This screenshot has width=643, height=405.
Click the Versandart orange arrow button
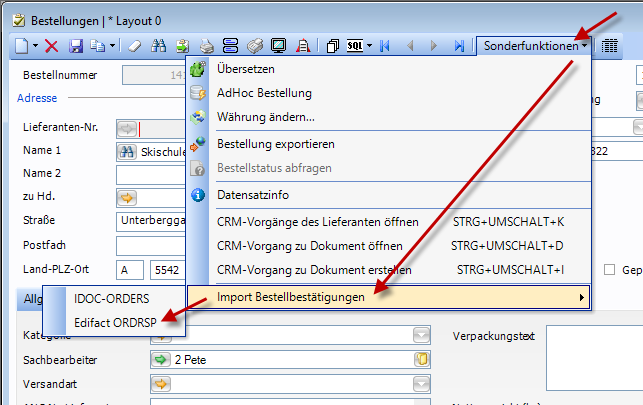pyautogui.click(x=160, y=382)
